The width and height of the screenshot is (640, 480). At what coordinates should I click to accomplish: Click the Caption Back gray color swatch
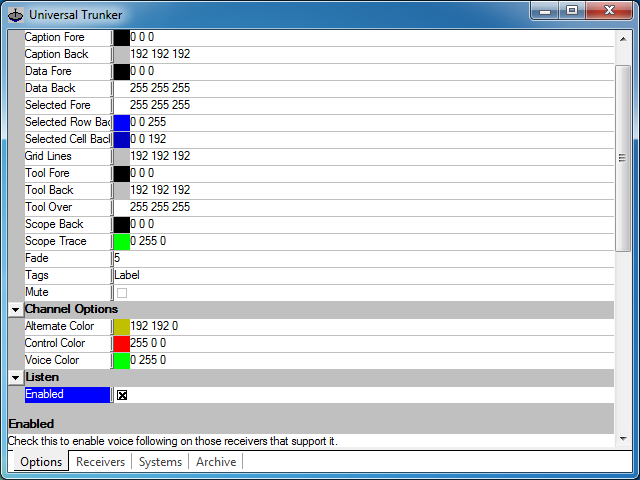(122, 55)
